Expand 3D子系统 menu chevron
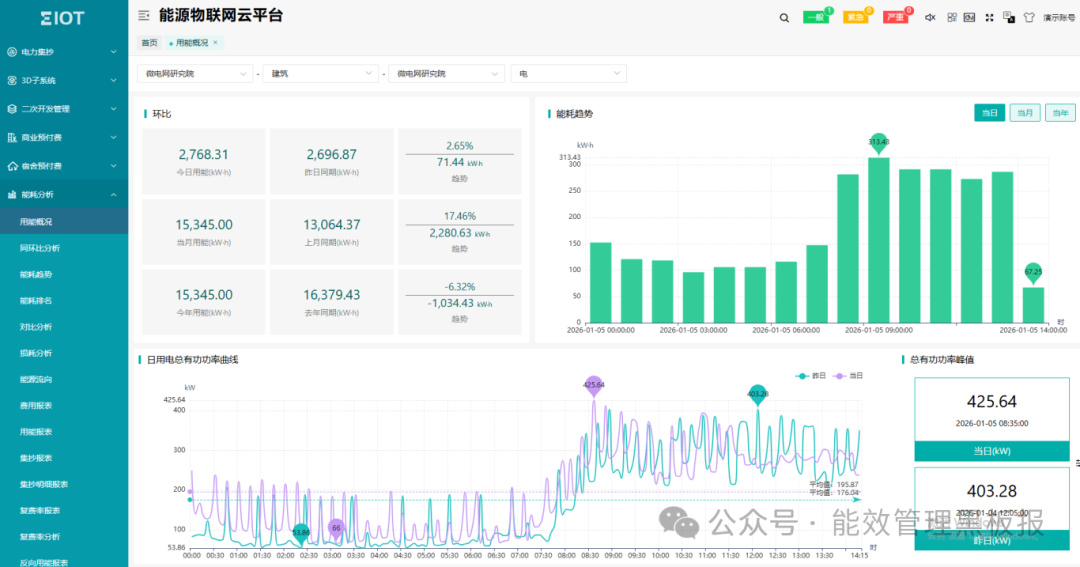 tap(114, 81)
